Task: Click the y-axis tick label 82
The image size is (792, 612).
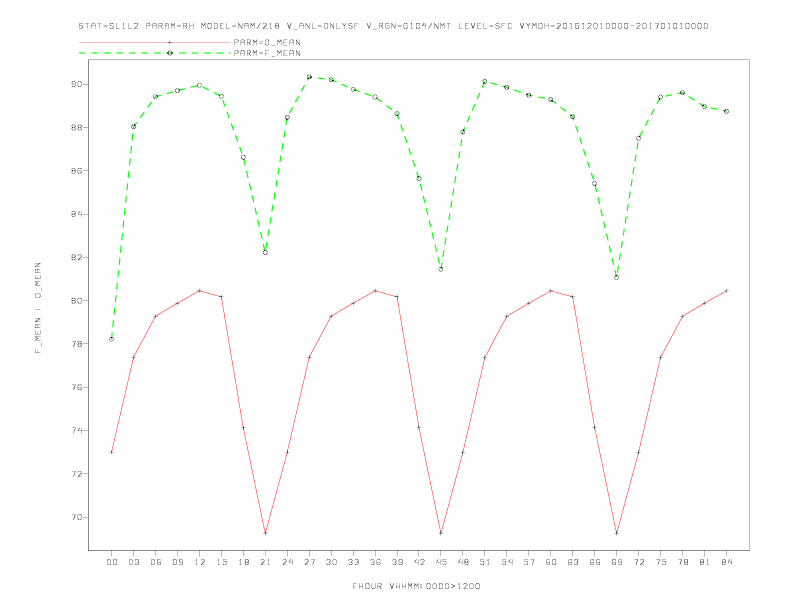Action: (x=77, y=258)
